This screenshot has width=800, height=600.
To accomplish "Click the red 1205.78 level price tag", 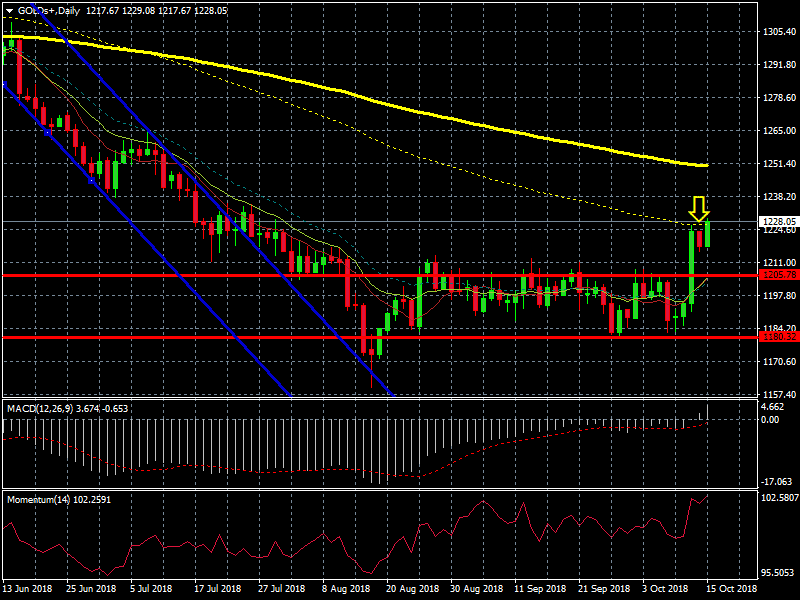I will pyautogui.click(x=778, y=274).
